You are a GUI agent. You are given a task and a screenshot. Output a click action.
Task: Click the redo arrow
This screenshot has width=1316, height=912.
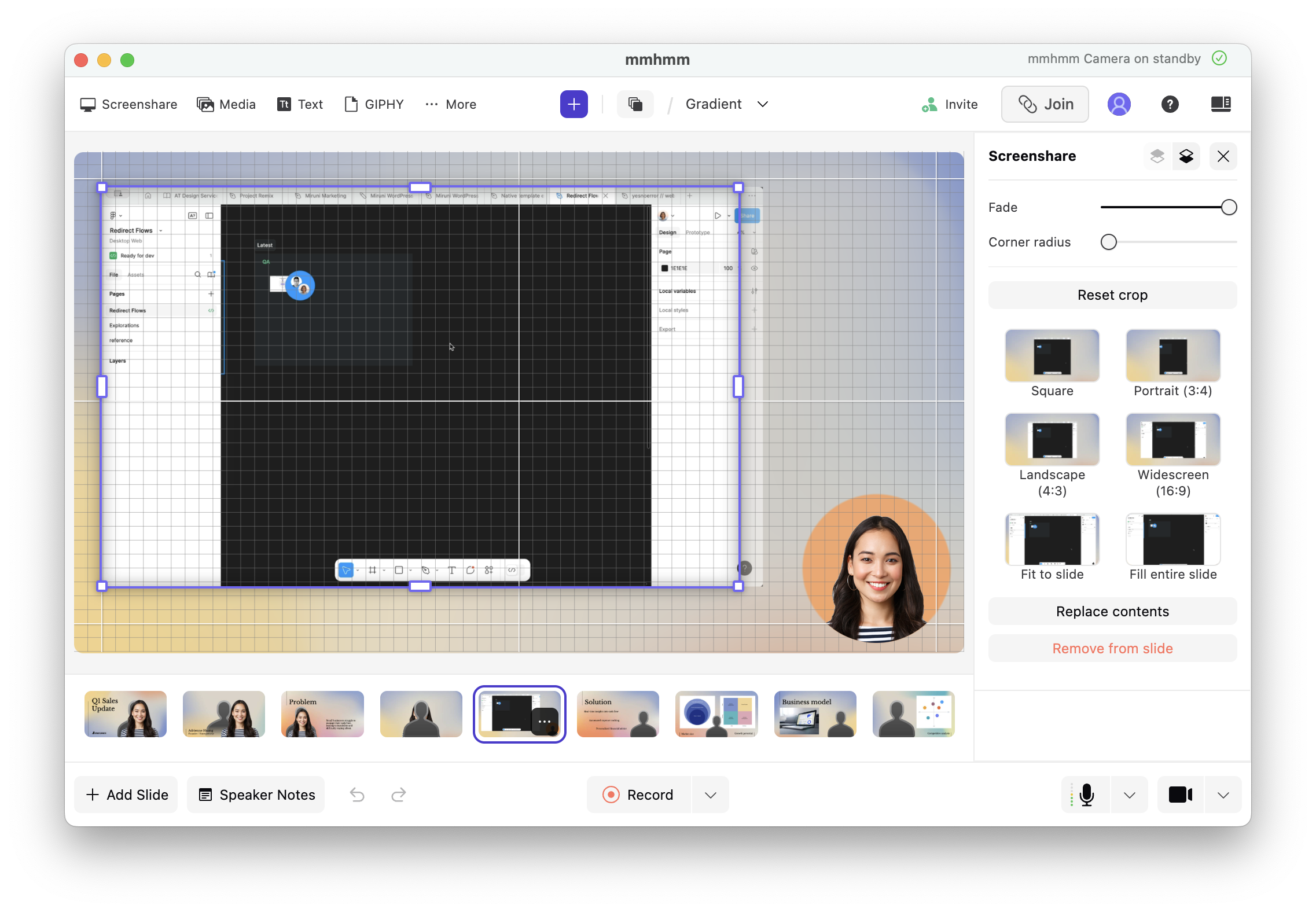click(399, 795)
